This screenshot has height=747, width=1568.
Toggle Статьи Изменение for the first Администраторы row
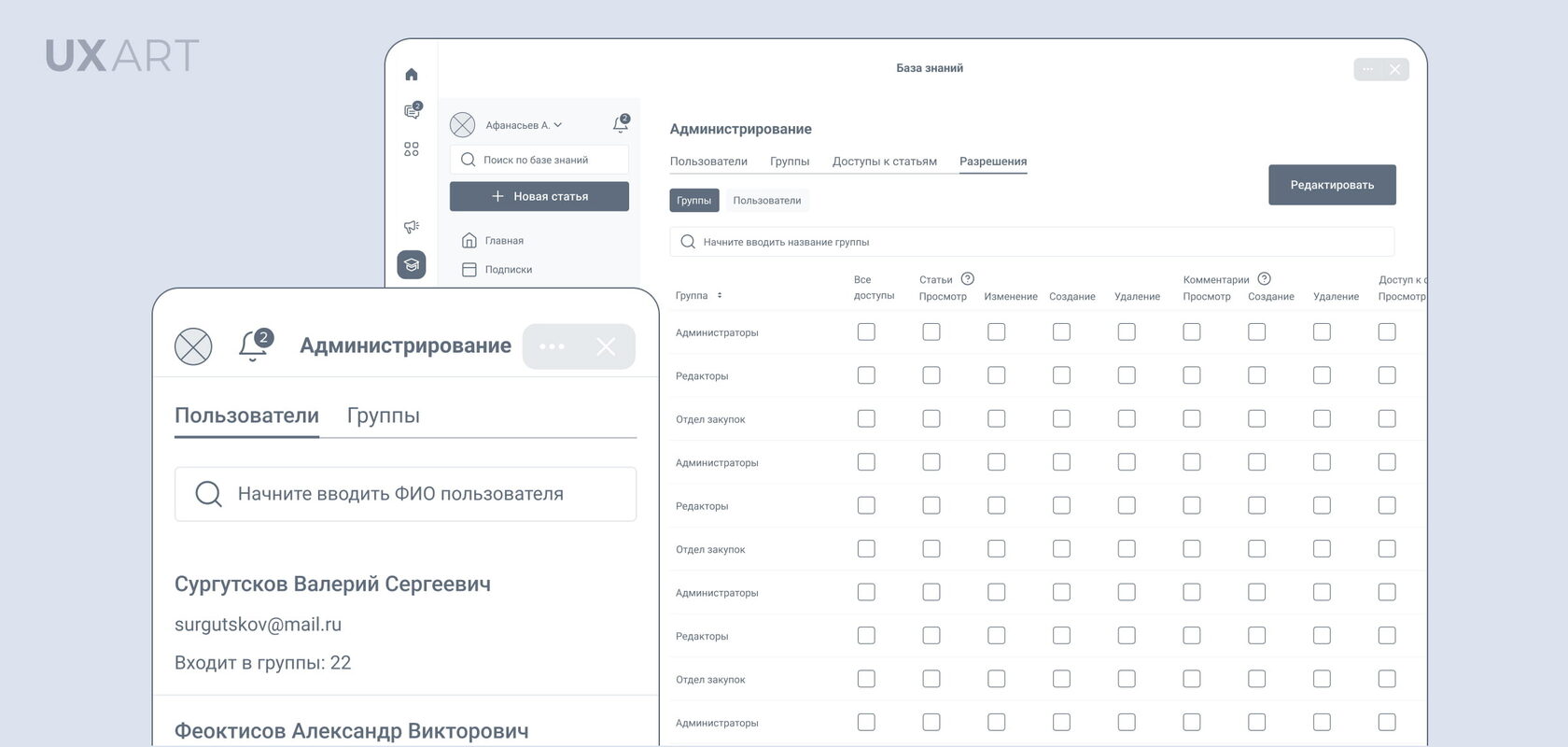point(997,331)
